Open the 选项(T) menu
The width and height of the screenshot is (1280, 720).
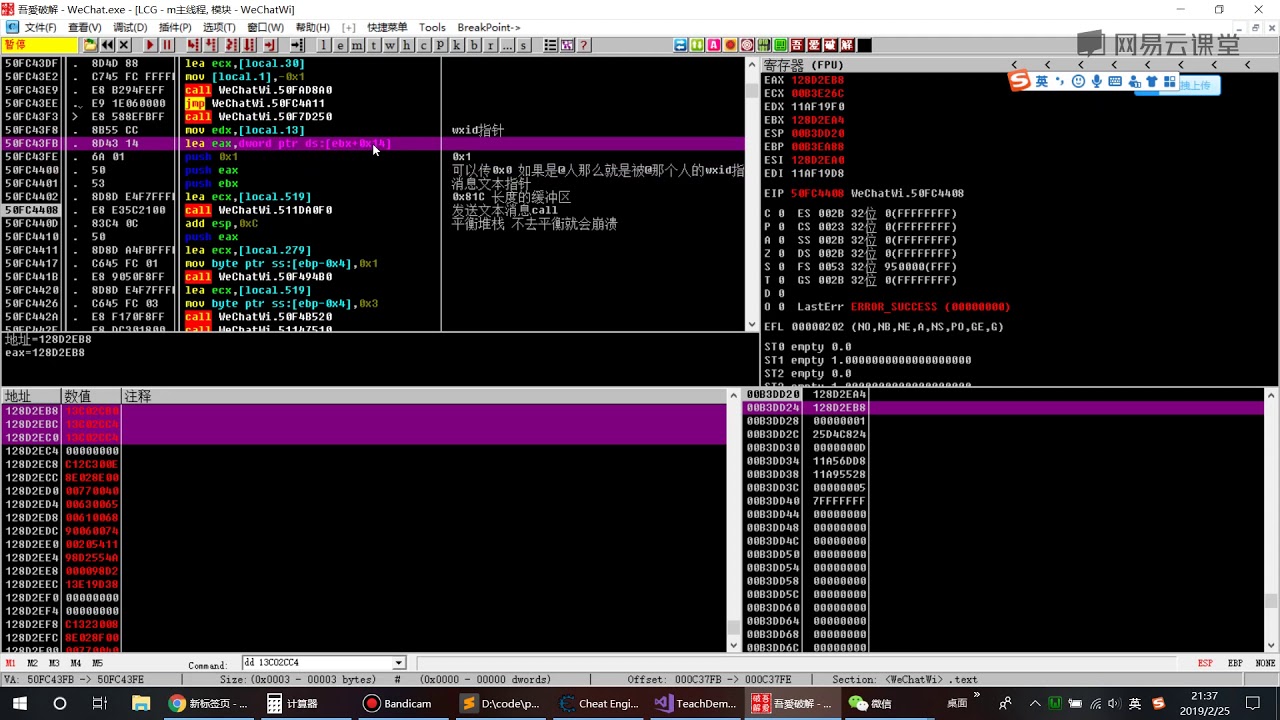tap(219, 27)
